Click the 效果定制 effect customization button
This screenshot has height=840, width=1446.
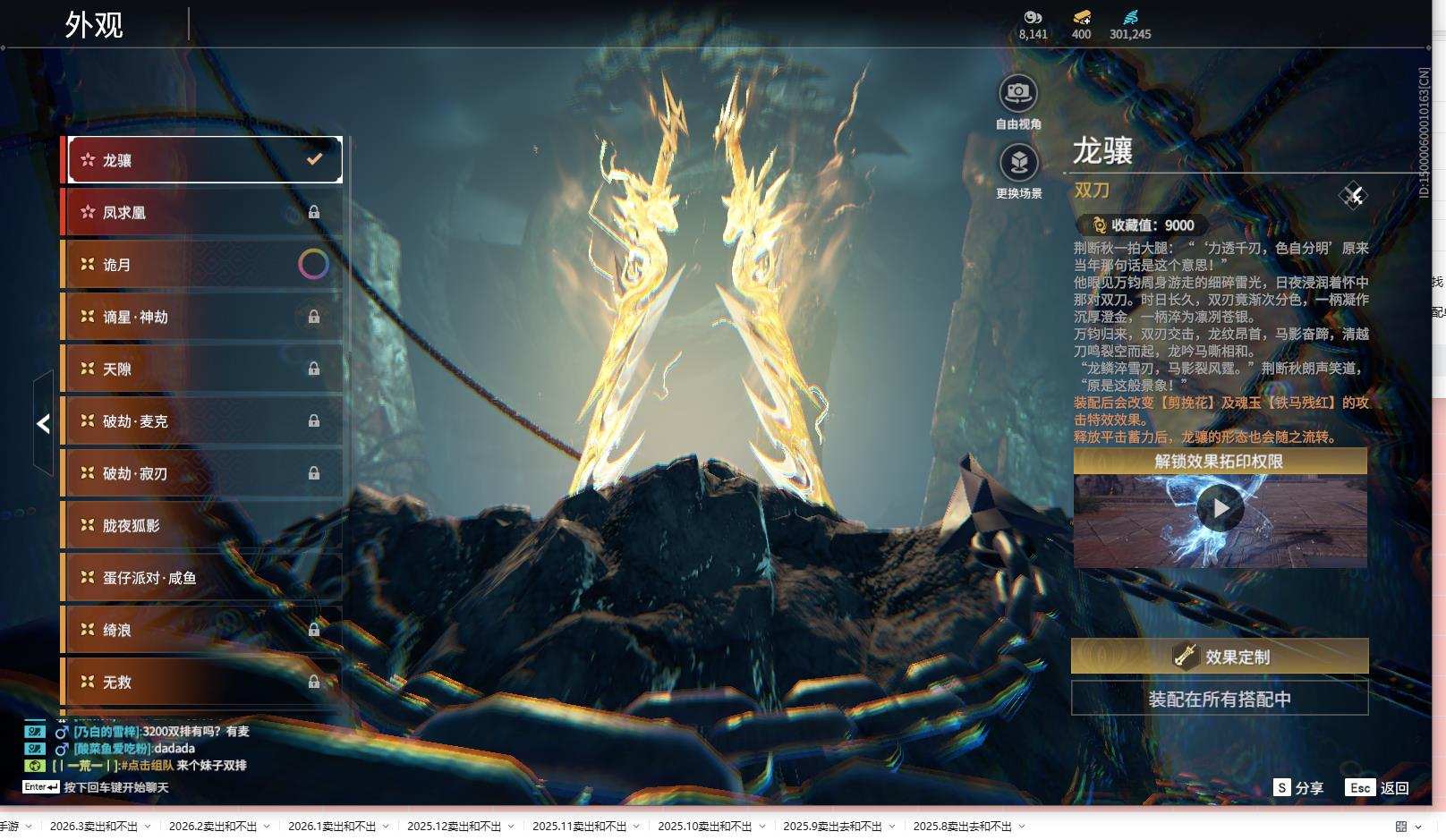pos(1220,657)
